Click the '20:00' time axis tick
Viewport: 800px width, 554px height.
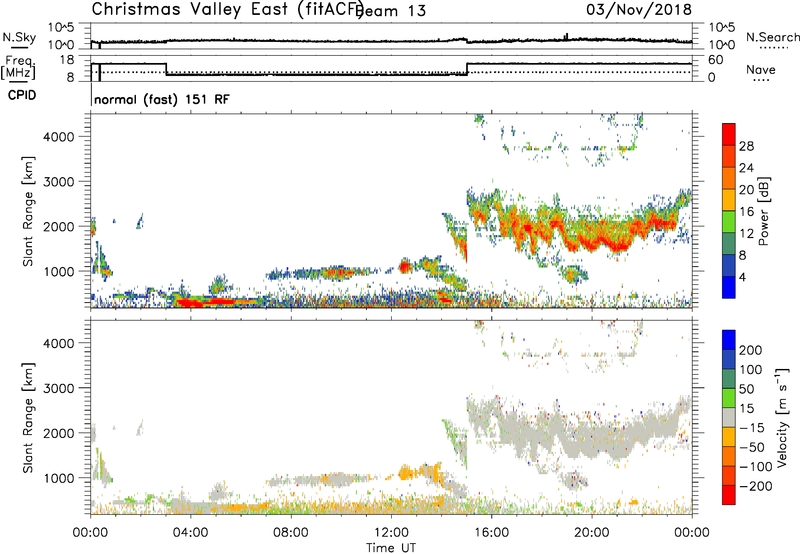point(592,533)
